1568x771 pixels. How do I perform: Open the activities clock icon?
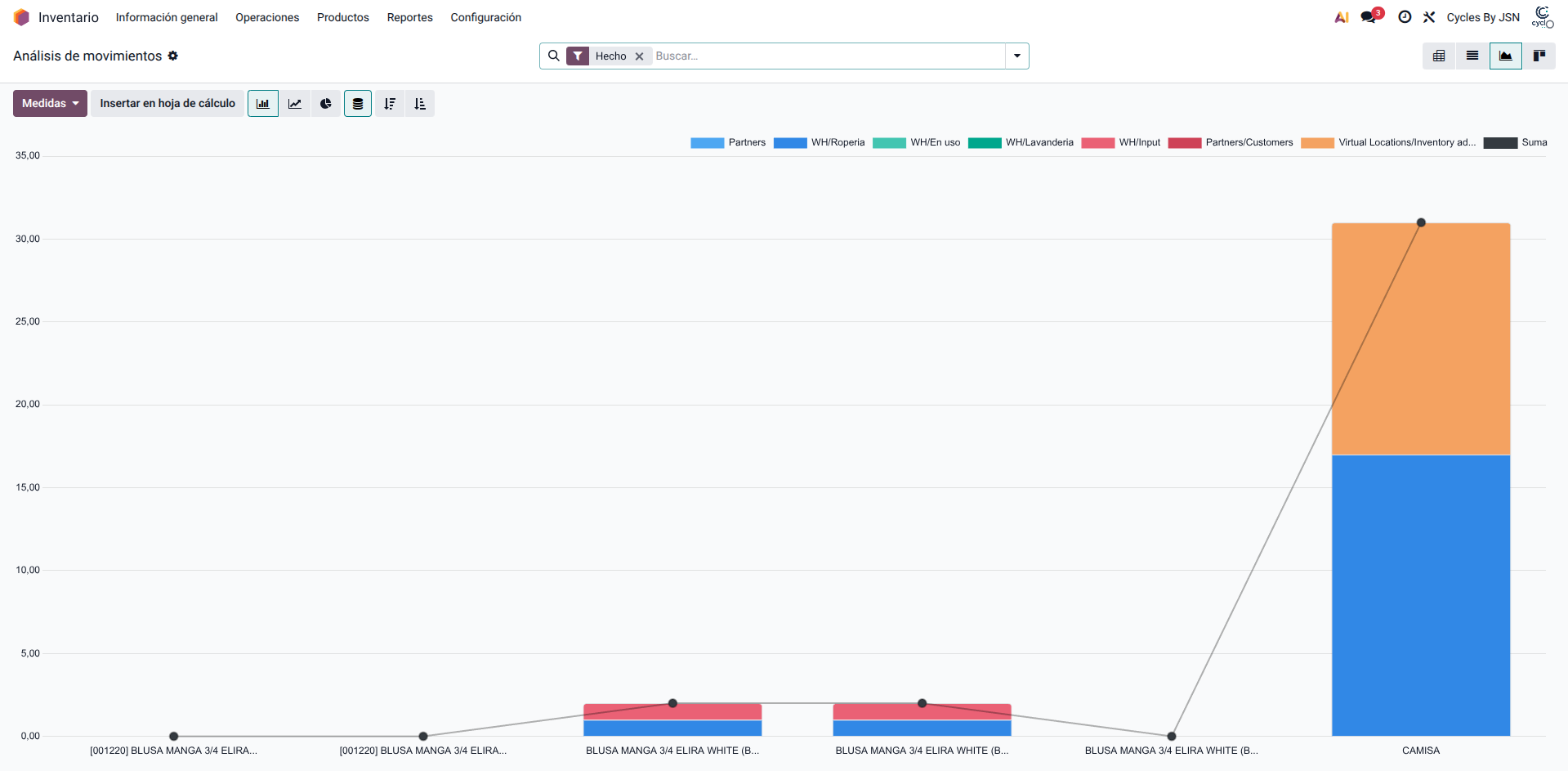tap(1405, 17)
